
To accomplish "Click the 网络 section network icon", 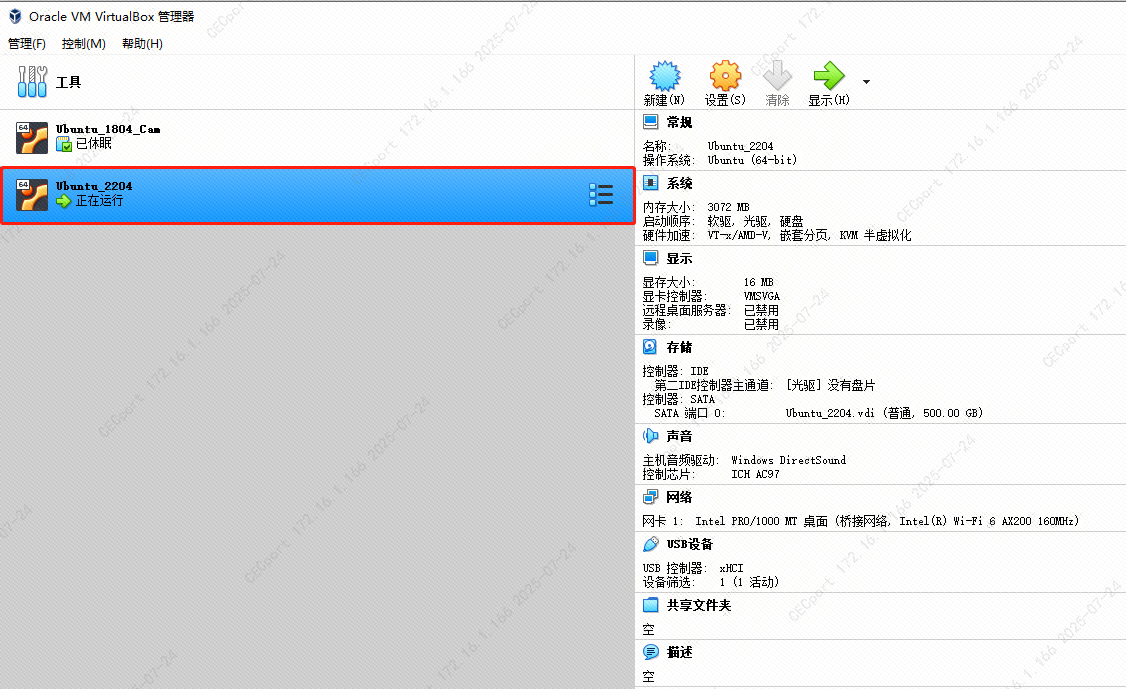I will pos(651,496).
